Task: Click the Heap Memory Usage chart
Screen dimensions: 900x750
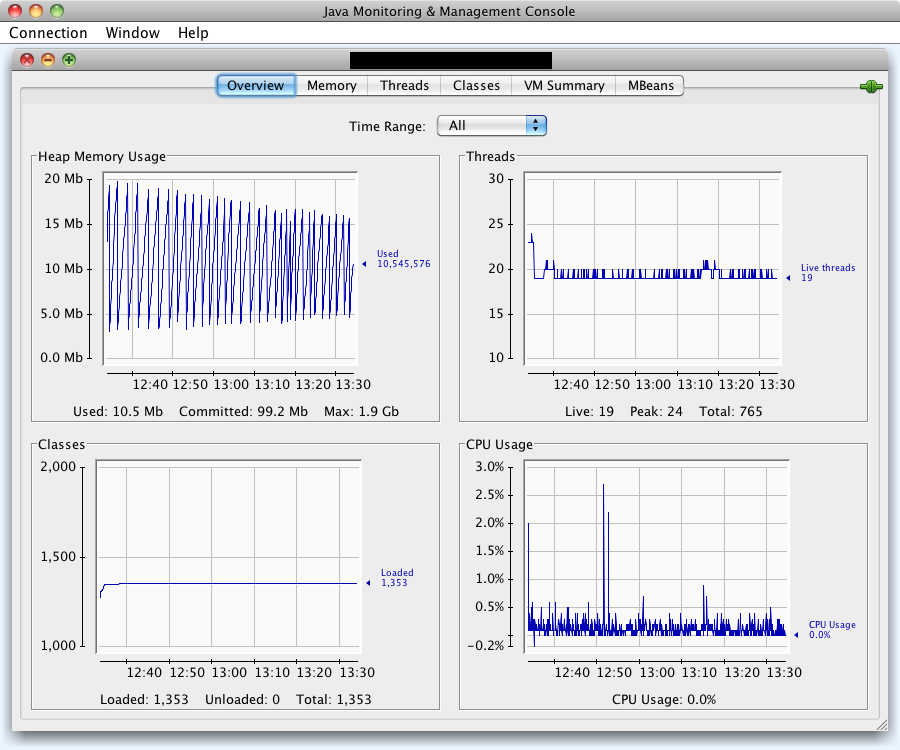Action: click(x=230, y=268)
